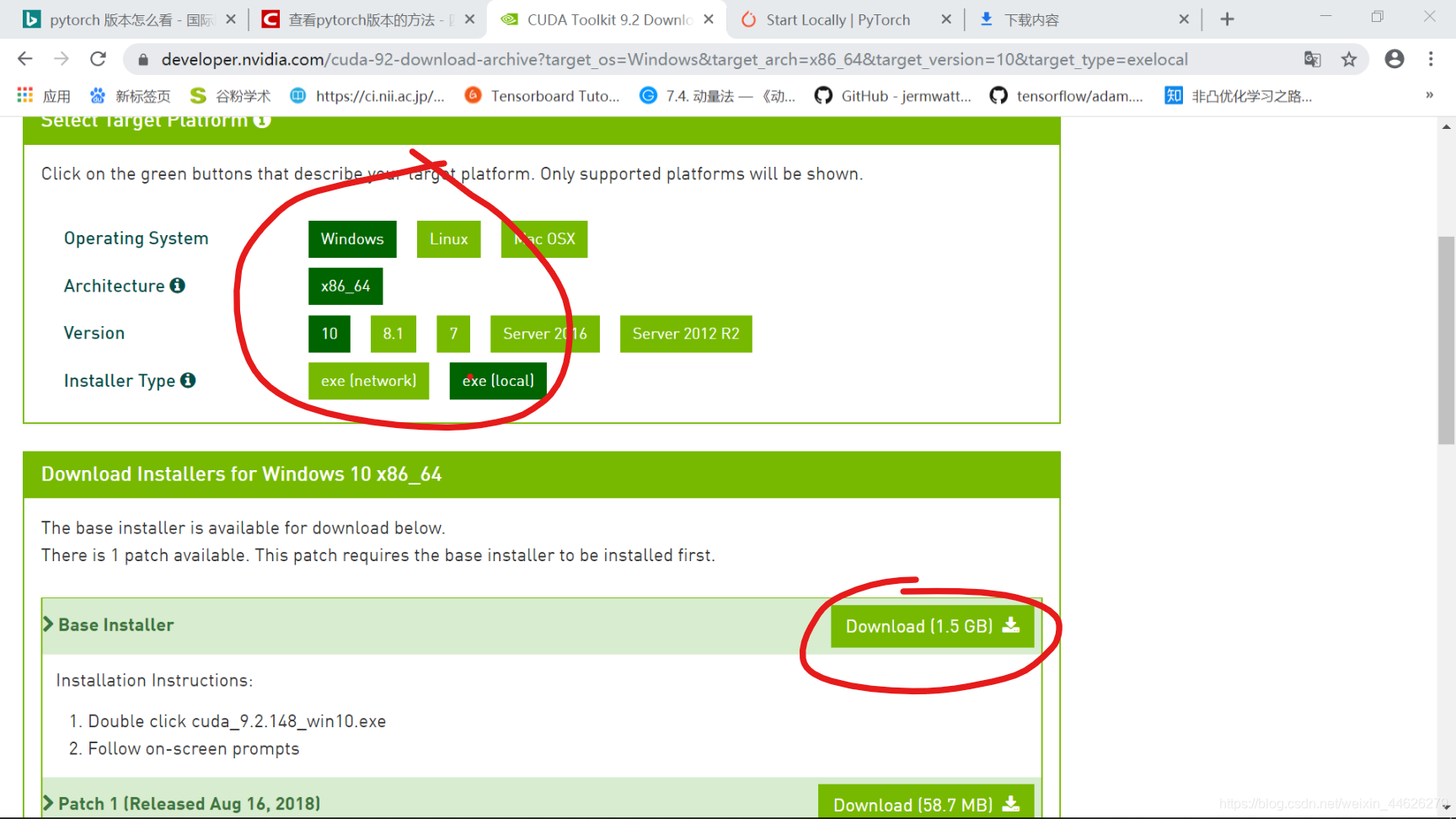Open the 谷粉学术 bookmark
The height and width of the screenshot is (819, 1456).
pos(230,96)
